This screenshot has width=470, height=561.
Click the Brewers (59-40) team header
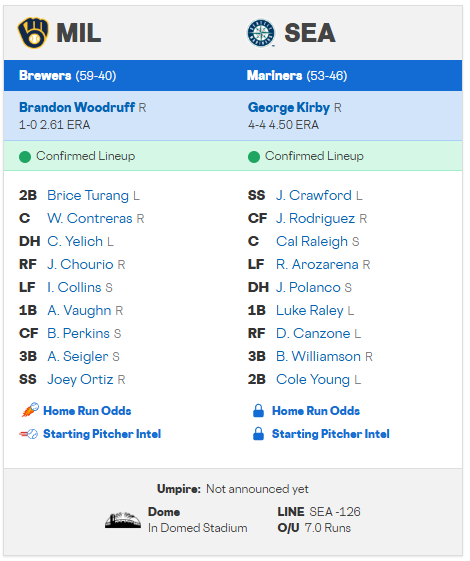coord(68,75)
